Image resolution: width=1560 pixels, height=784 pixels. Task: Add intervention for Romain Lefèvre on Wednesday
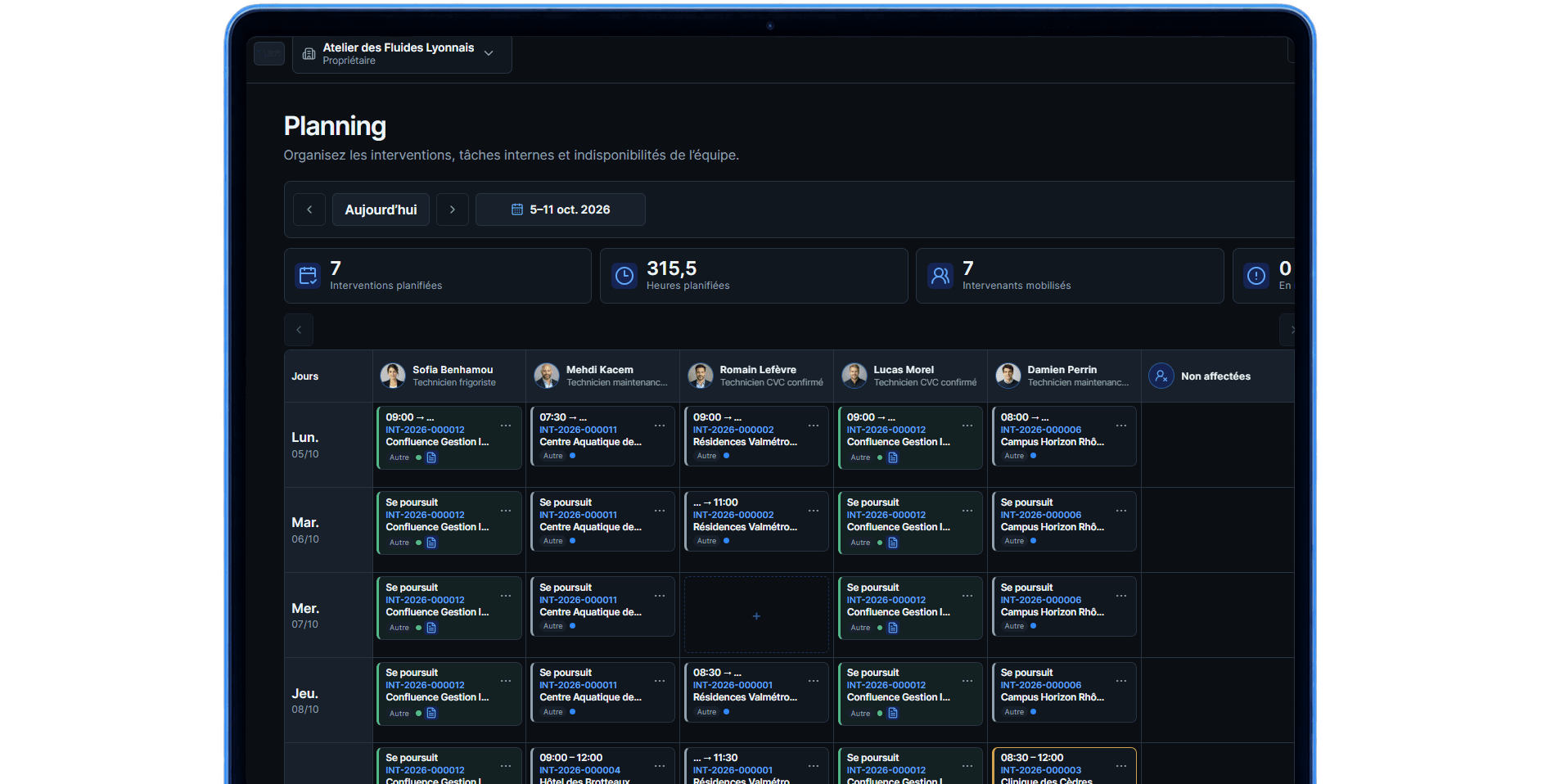(756, 615)
